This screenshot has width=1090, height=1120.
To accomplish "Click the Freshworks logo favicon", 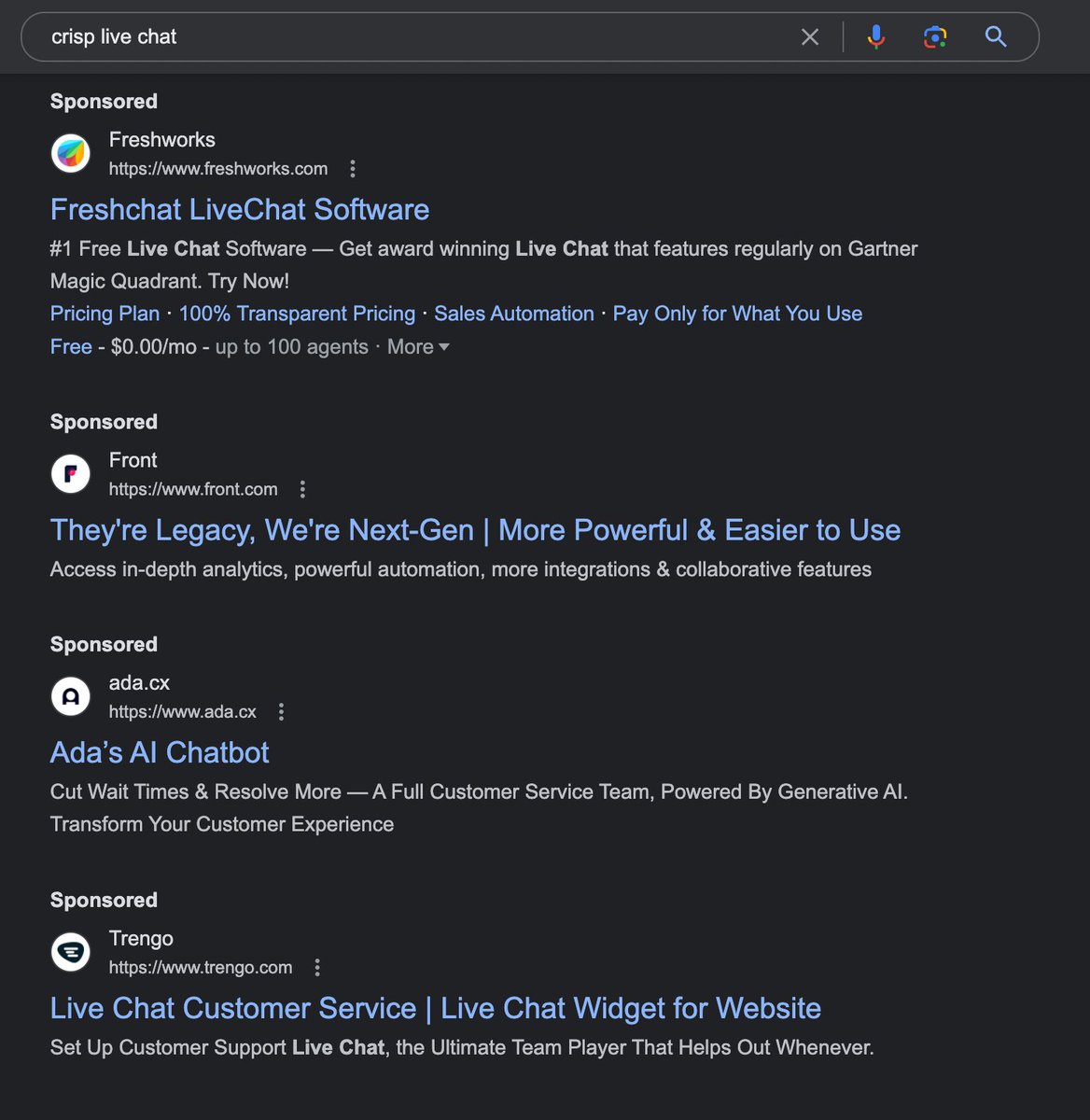I will click(x=70, y=153).
